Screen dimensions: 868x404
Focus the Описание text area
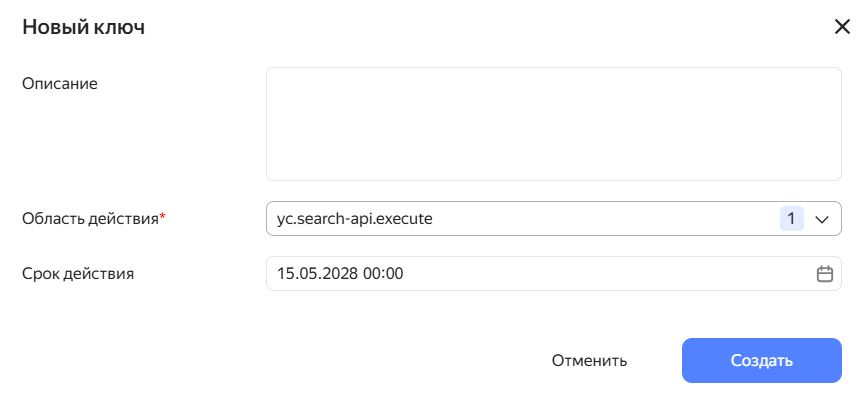coord(553,124)
